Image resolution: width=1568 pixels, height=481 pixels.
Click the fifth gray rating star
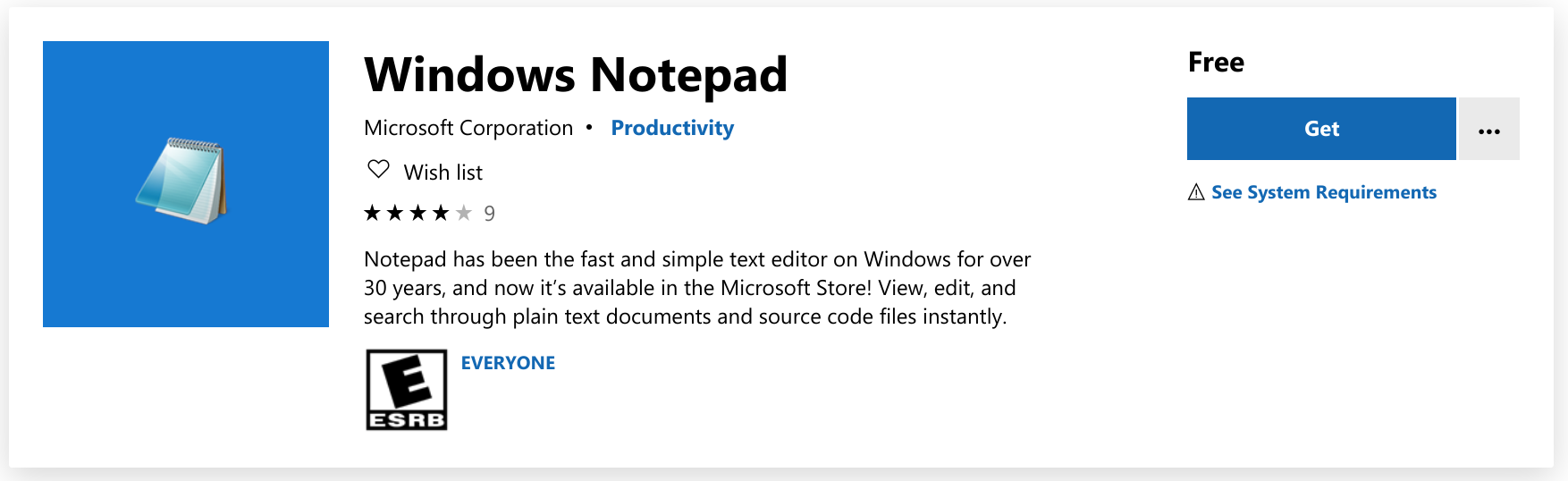(463, 213)
